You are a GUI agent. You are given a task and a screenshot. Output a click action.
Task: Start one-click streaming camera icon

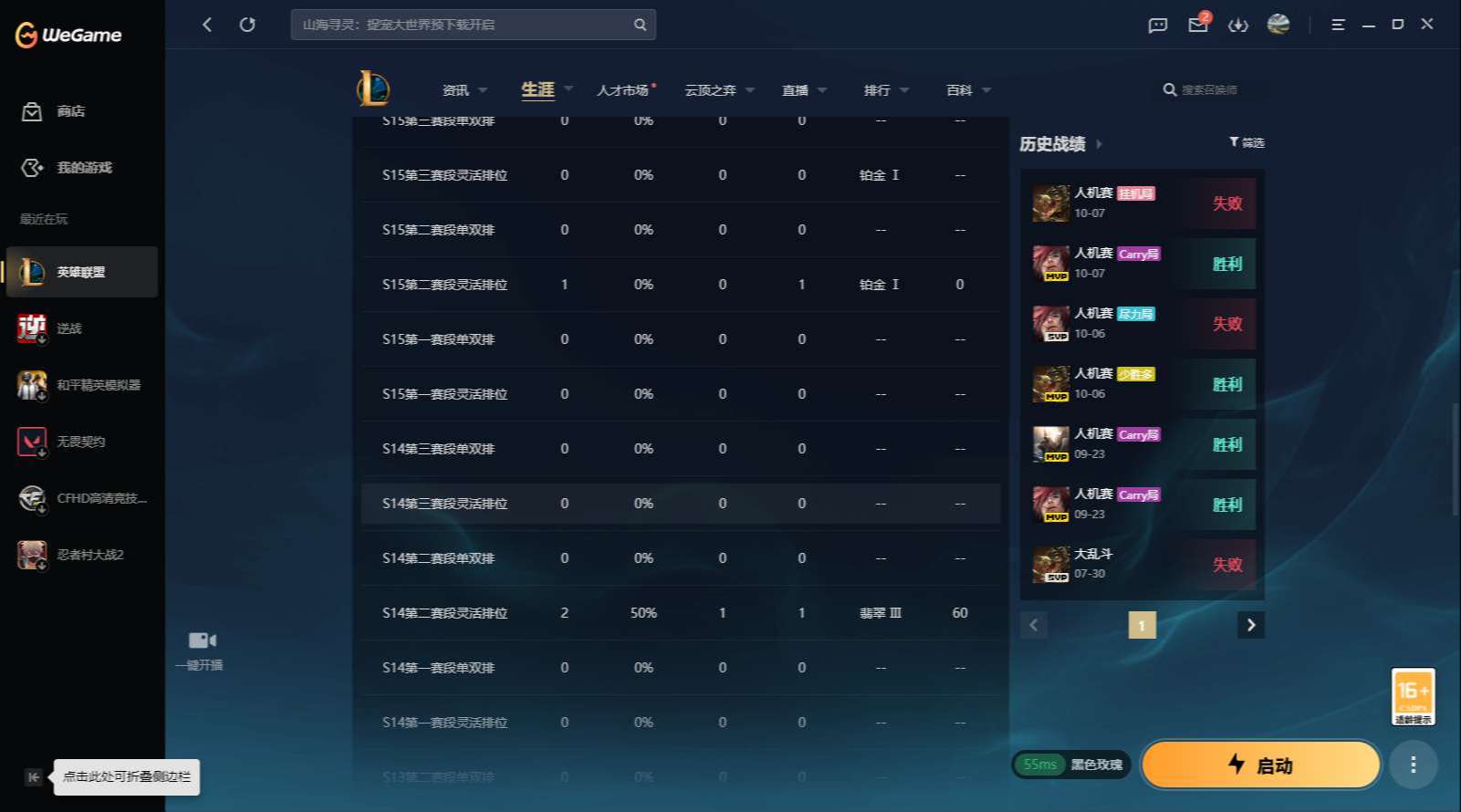[x=202, y=640]
